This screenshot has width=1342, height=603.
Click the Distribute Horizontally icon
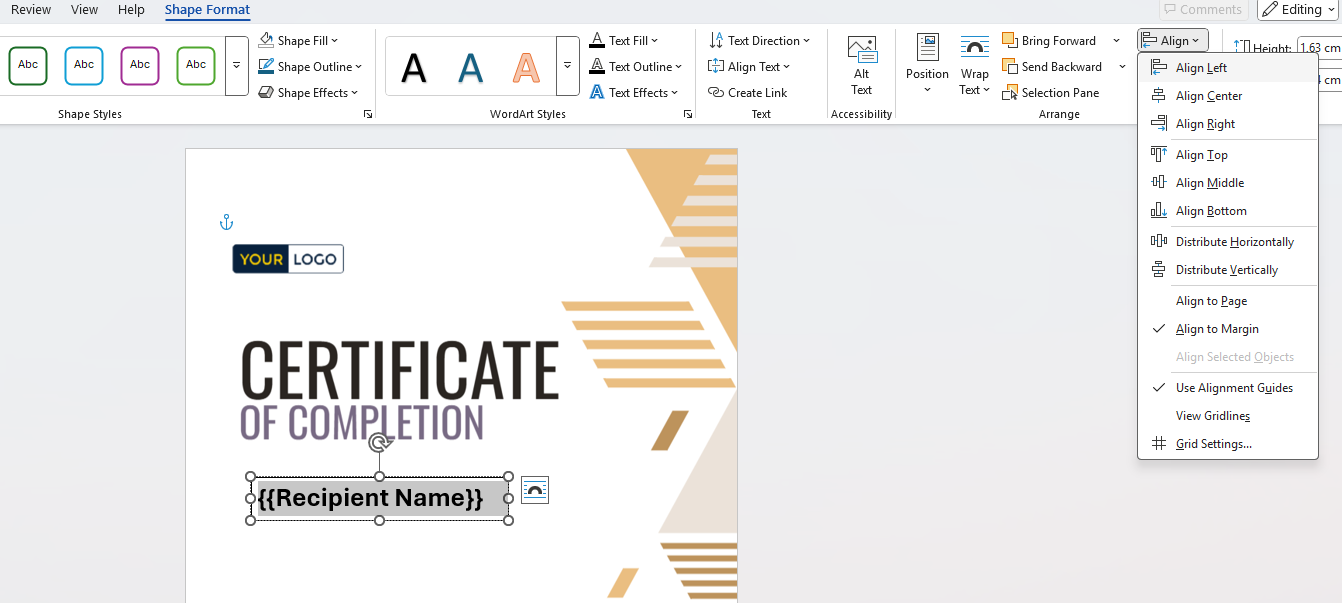(x=1159, y=241)
